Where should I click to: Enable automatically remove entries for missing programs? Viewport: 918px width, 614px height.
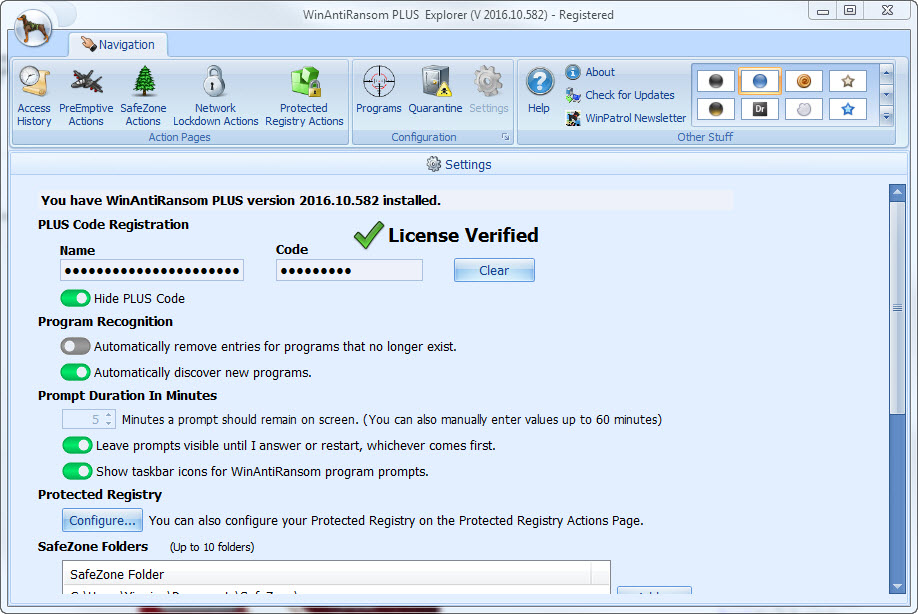[x=75, y=346]
